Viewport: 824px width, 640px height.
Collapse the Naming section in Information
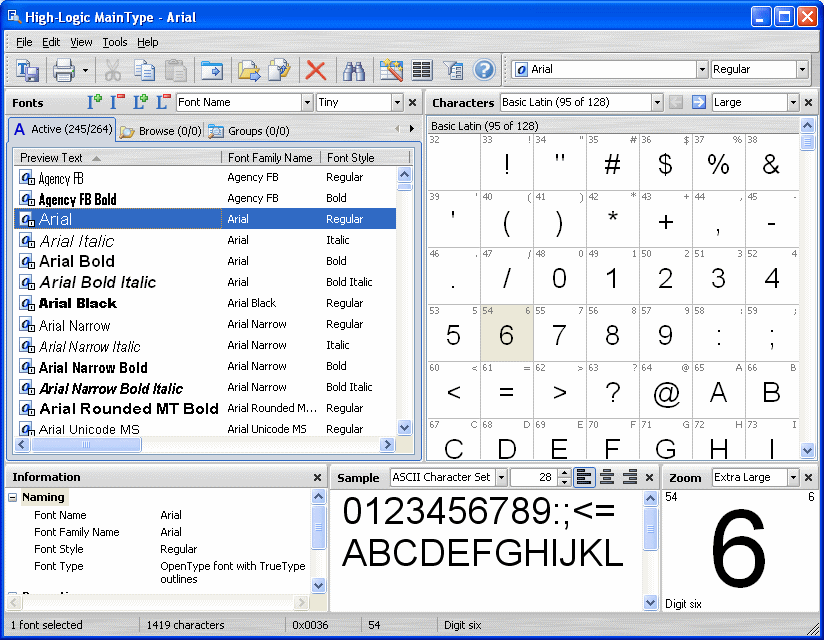(x=13, y=497)
